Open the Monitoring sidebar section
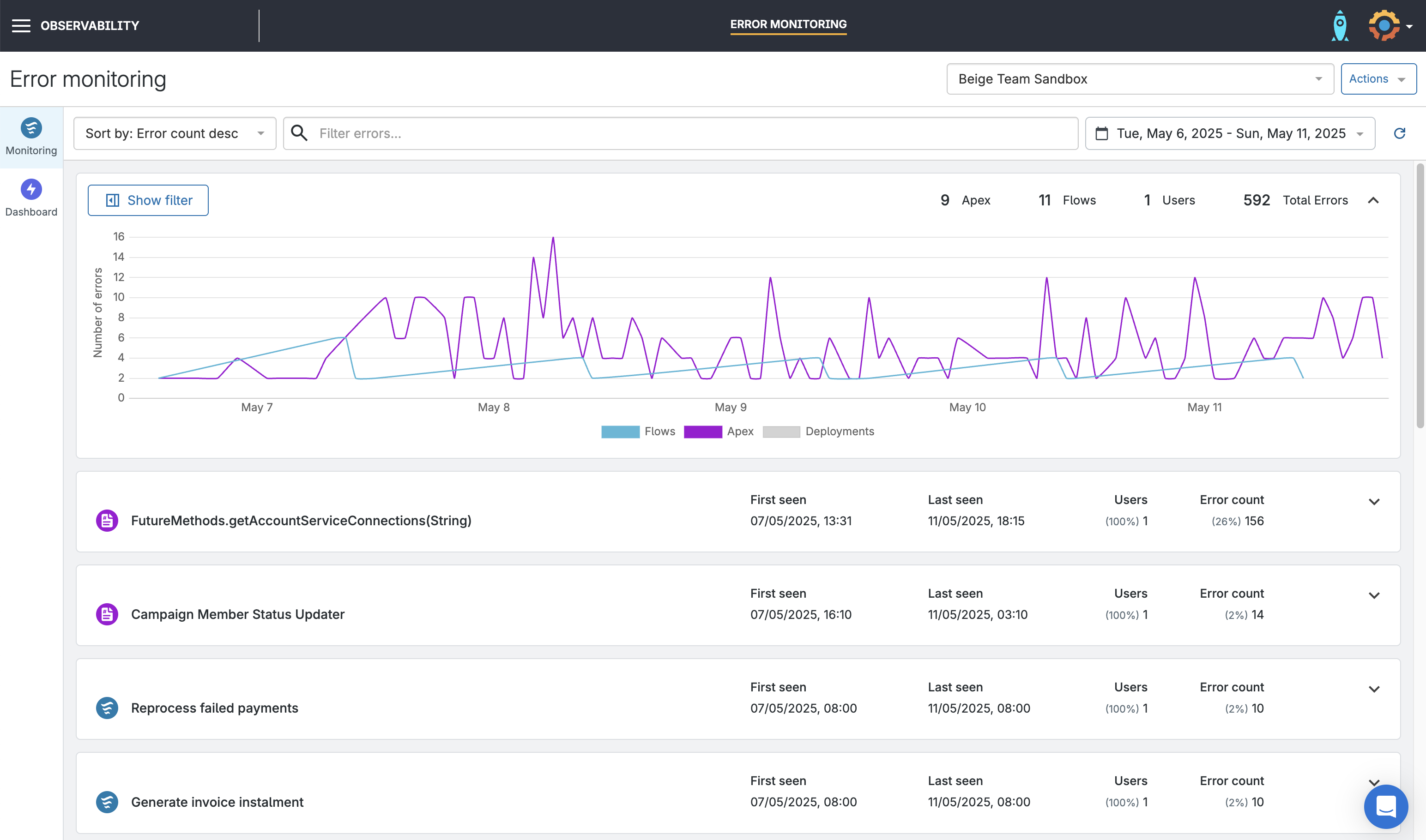 coord(31,137)
